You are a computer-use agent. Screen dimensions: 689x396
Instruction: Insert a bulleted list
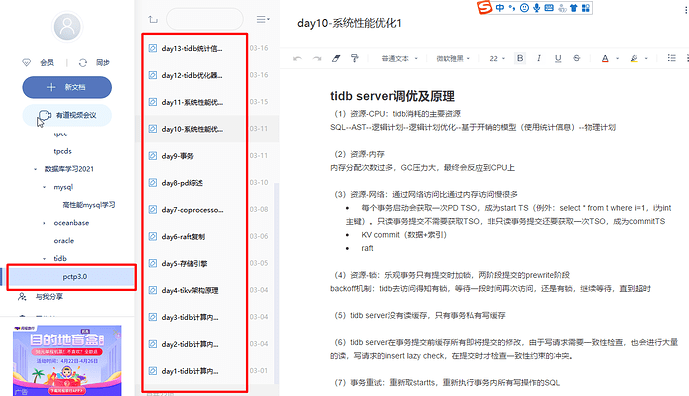(671, 58)
